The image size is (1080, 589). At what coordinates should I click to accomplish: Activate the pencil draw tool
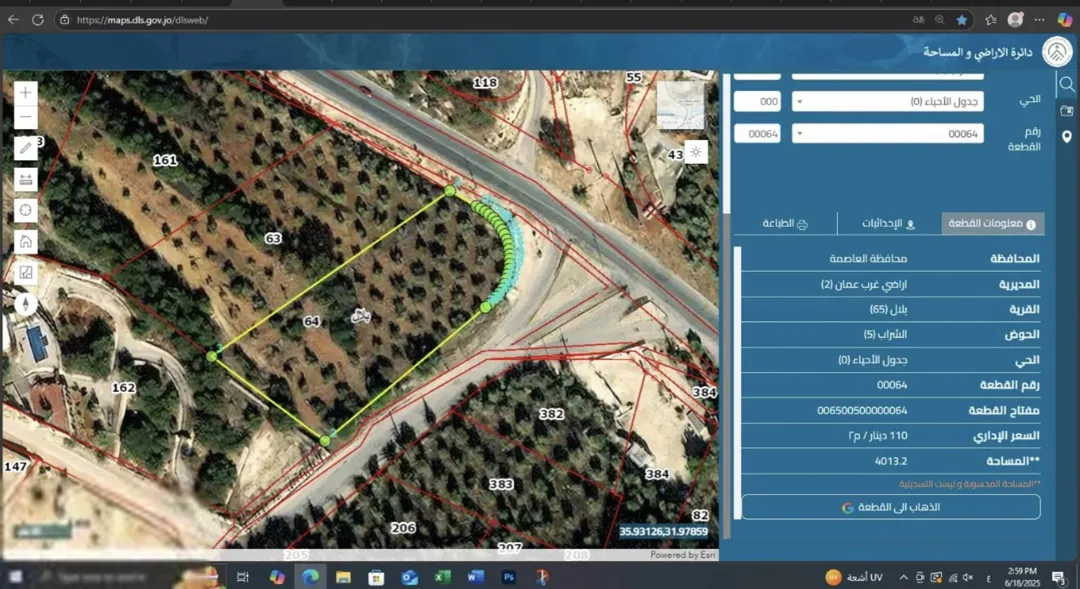25,148
